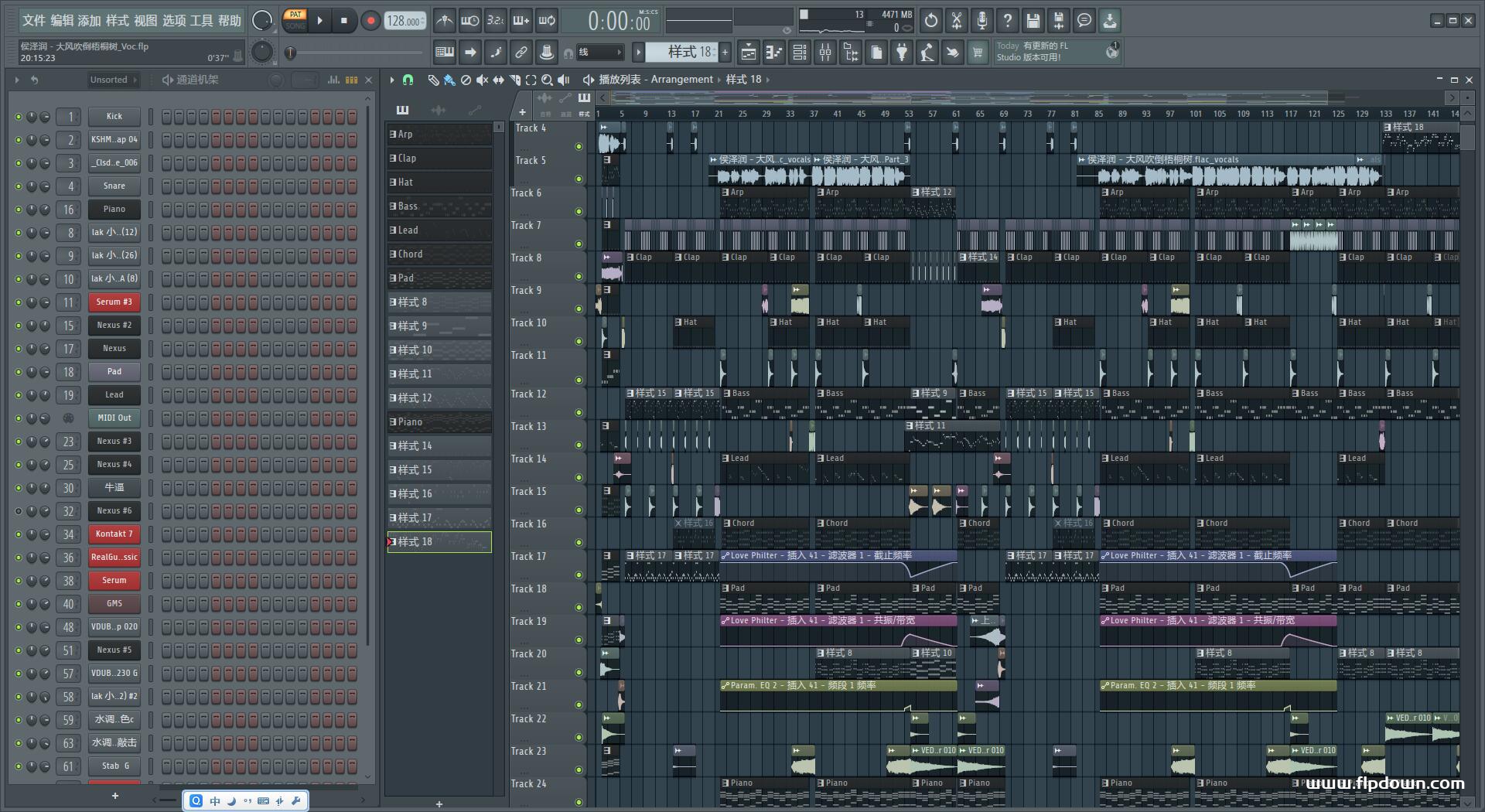Open the 视图 menu
Image resolution: width=1485 pixels, height=812 pixels.
pos(145,20)
